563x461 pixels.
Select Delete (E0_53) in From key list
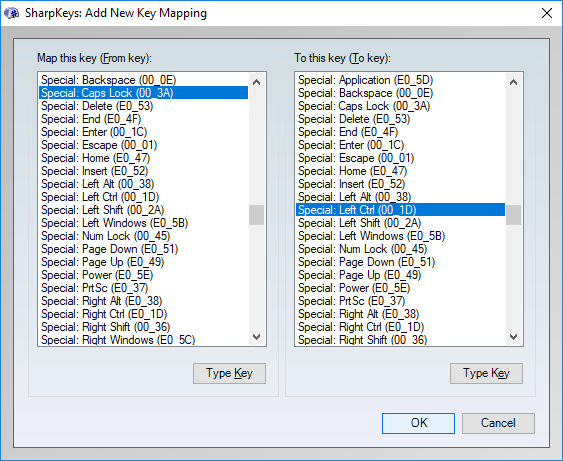click(143, 106)
